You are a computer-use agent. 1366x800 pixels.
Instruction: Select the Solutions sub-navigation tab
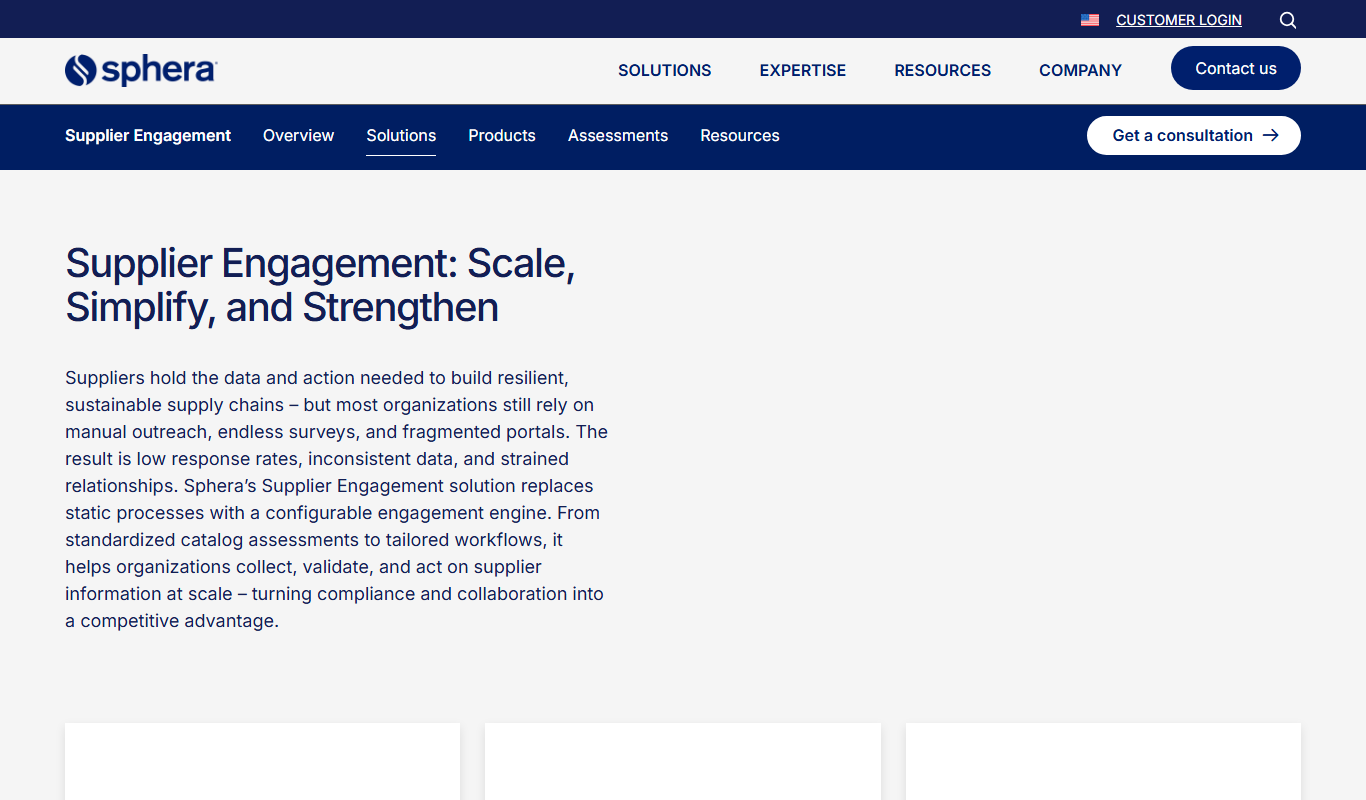pos(401,135)
